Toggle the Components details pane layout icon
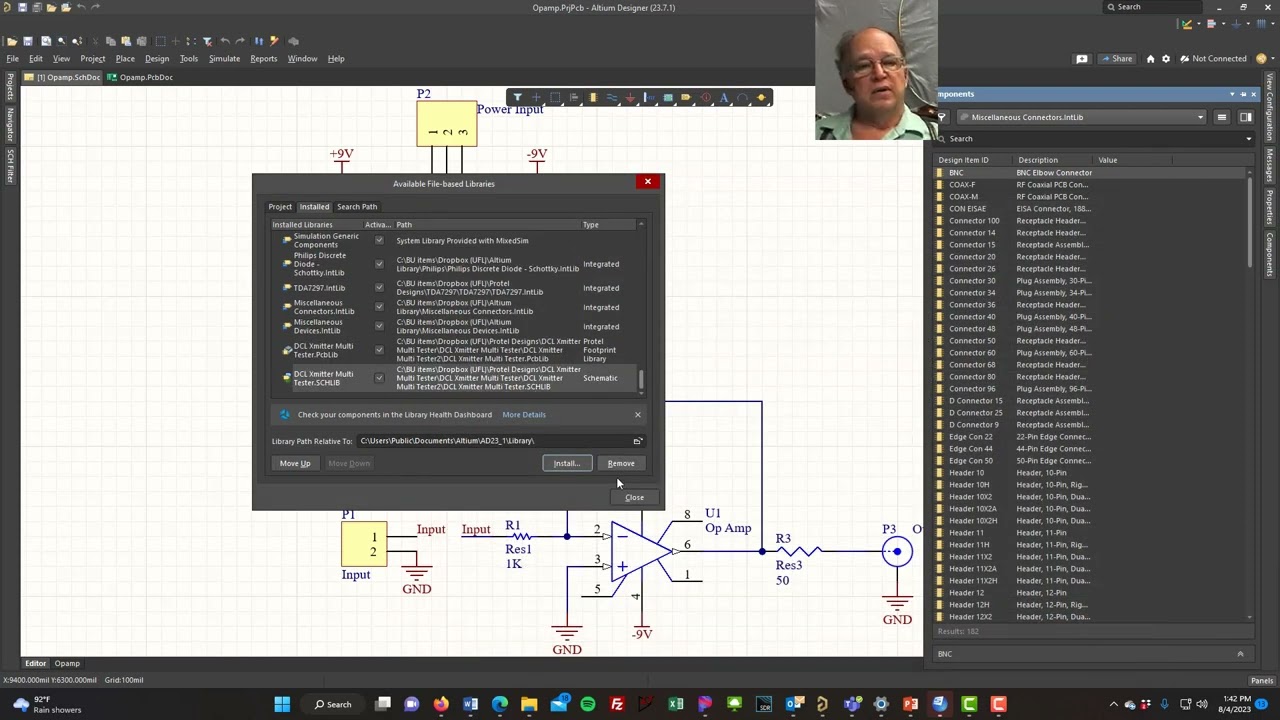Screen dimensions: 1280x720 click(x=1245, y=117)
